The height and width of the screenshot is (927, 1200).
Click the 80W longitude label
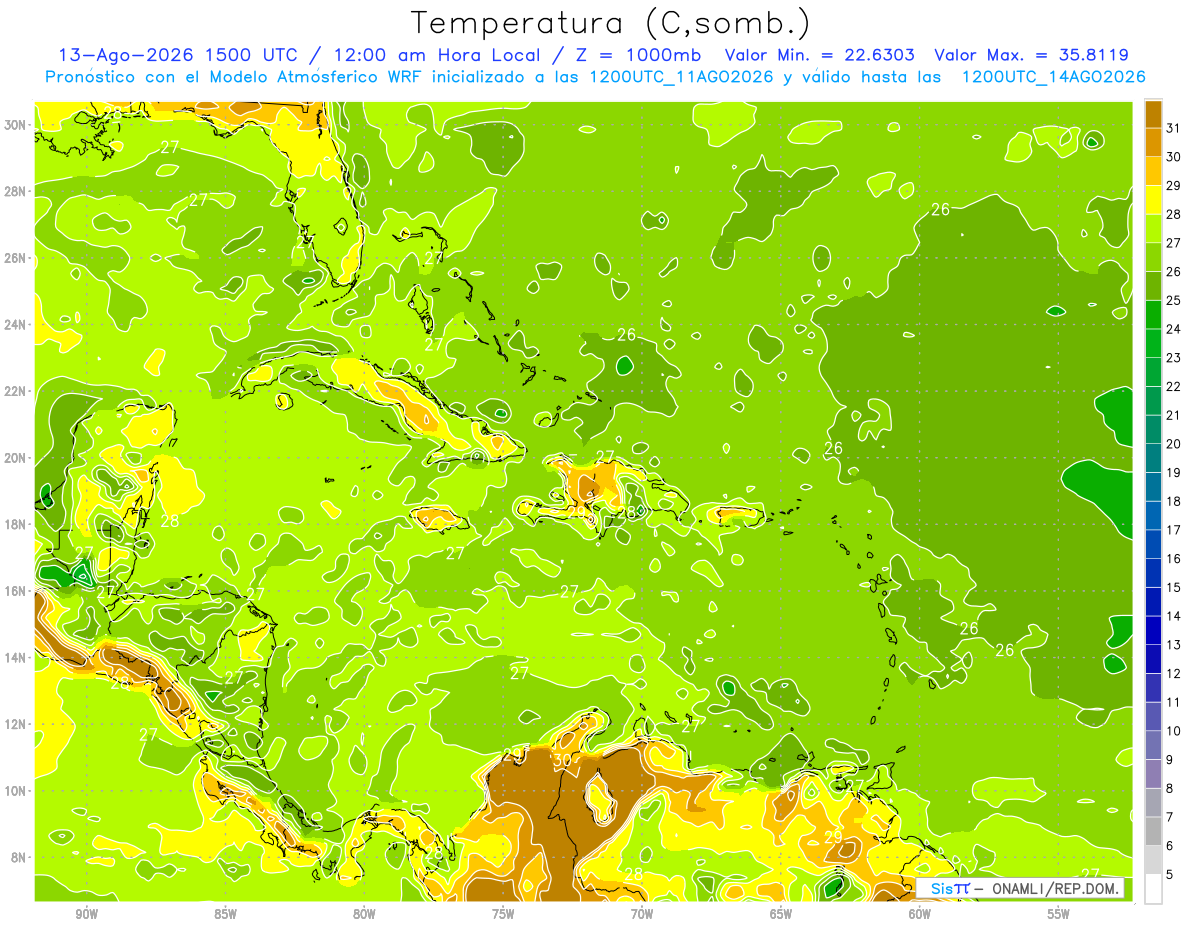click(363, 913)
